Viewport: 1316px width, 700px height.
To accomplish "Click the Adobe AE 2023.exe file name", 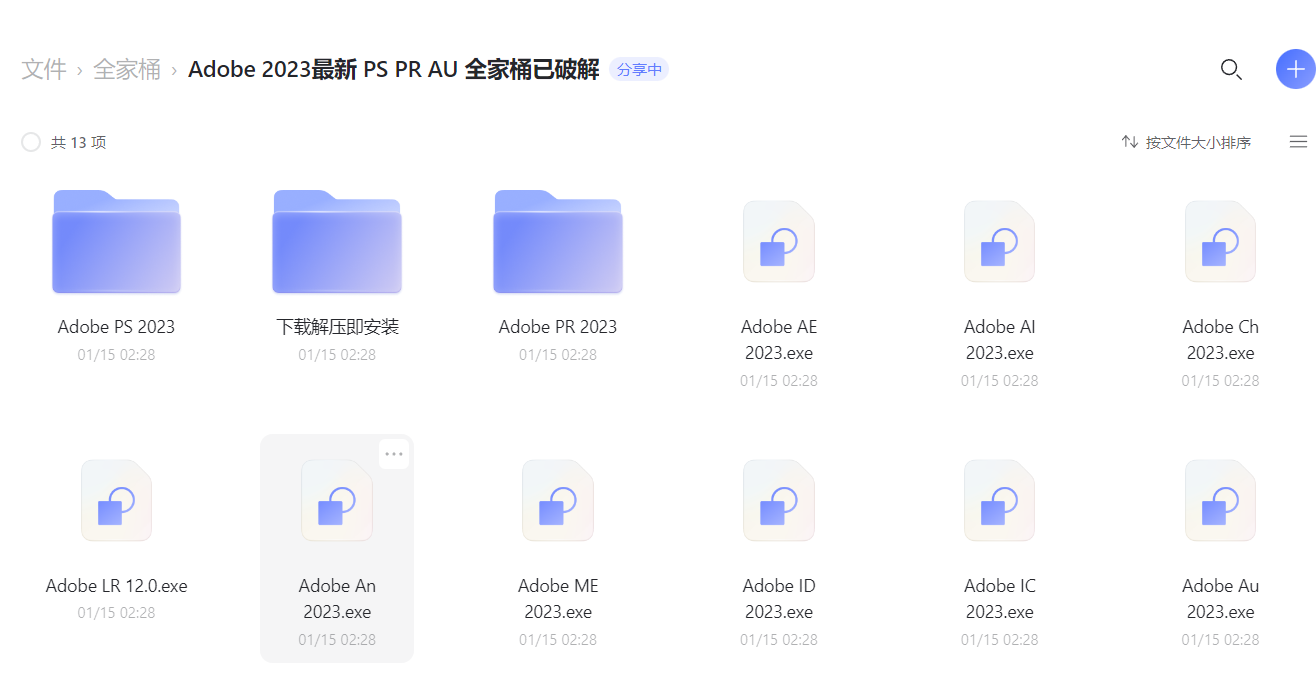I will point(779,340).
